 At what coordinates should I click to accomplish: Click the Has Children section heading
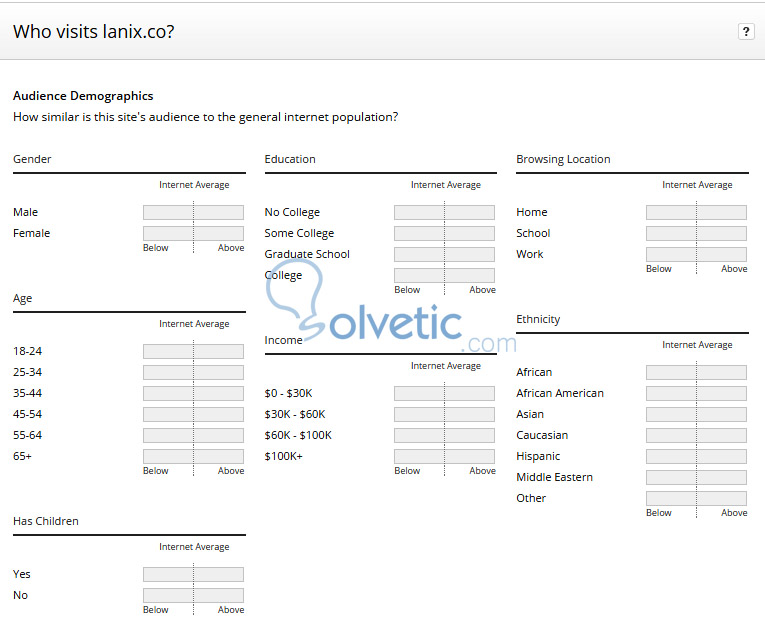click(x=46, y=521)
